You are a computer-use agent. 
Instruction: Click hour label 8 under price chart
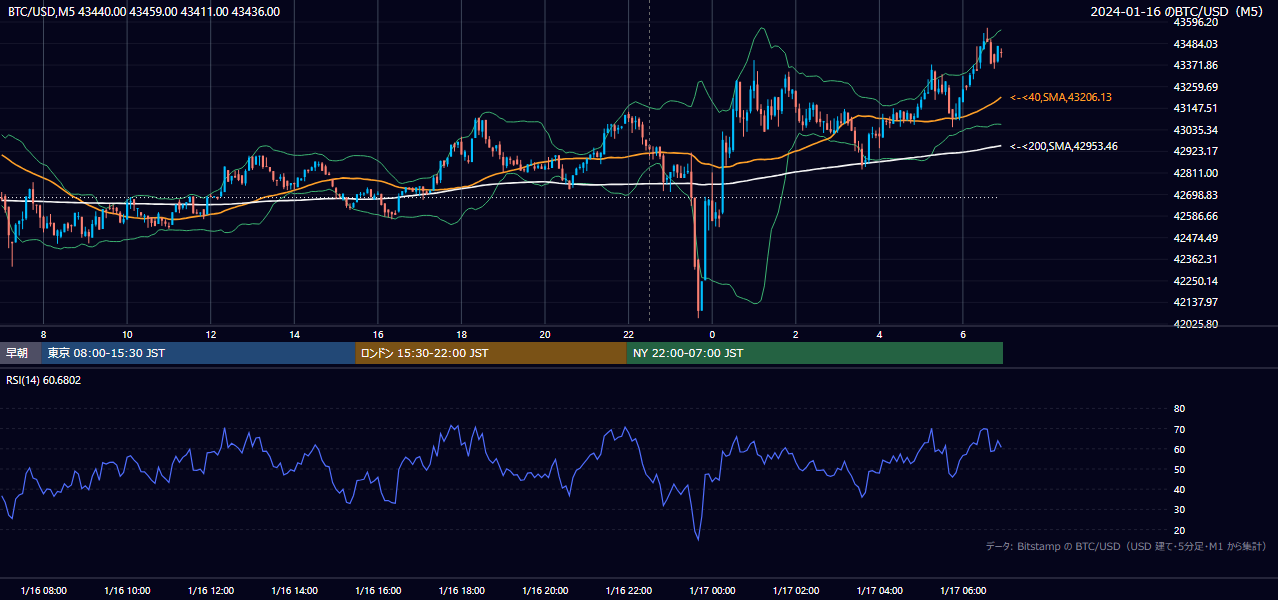pyautogui.click(x=43, y=334)
